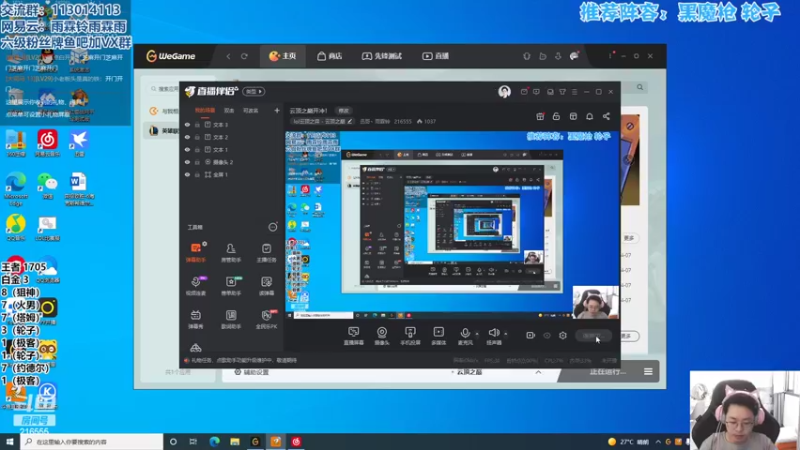Open the notification bell above preview
The width and height of the screenshot is (800, 450).
[x=589, y=116]
